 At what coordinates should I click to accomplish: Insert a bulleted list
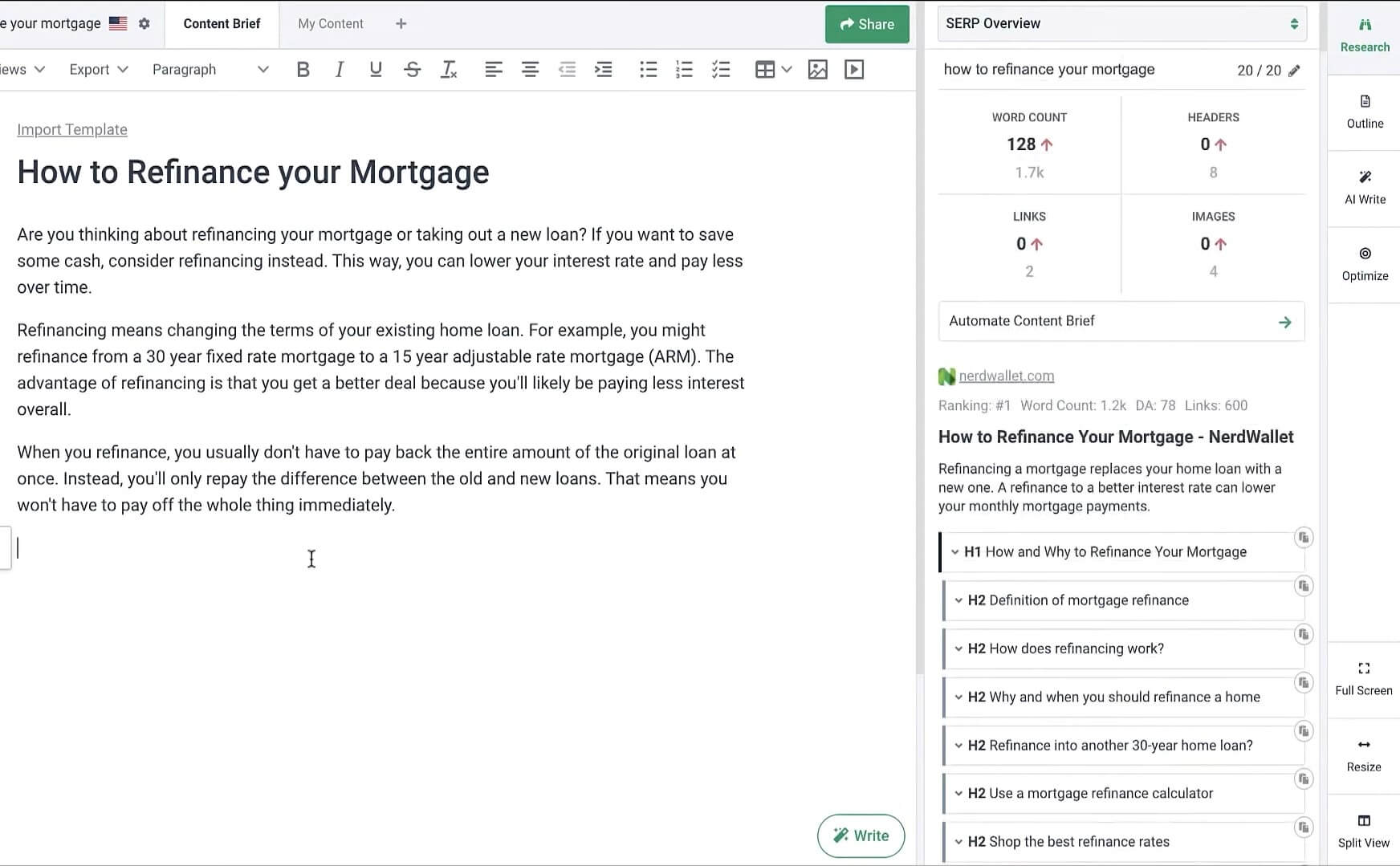[x=648, y=70]
